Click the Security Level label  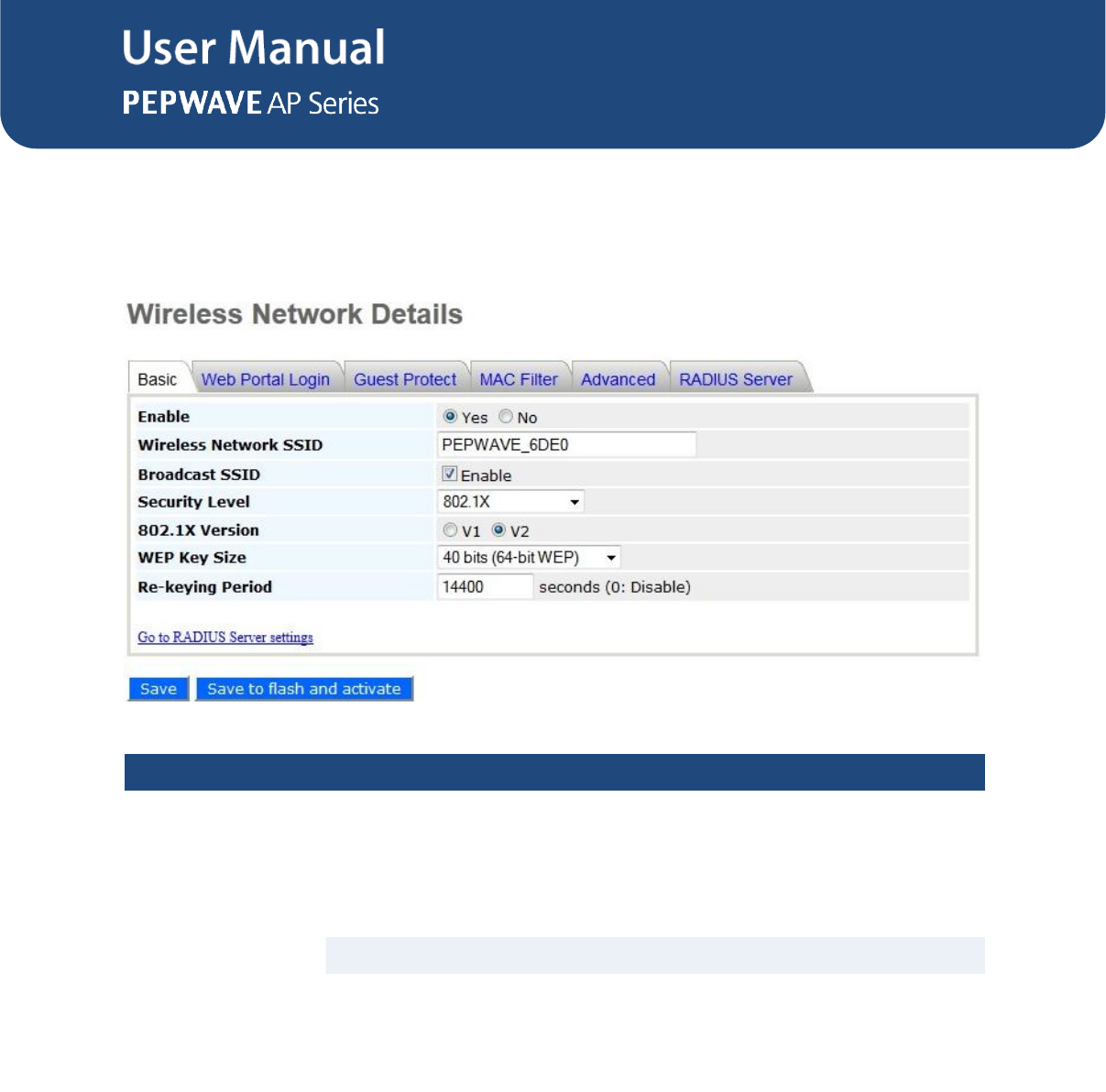pyautogui.click(x=194, y=502)
